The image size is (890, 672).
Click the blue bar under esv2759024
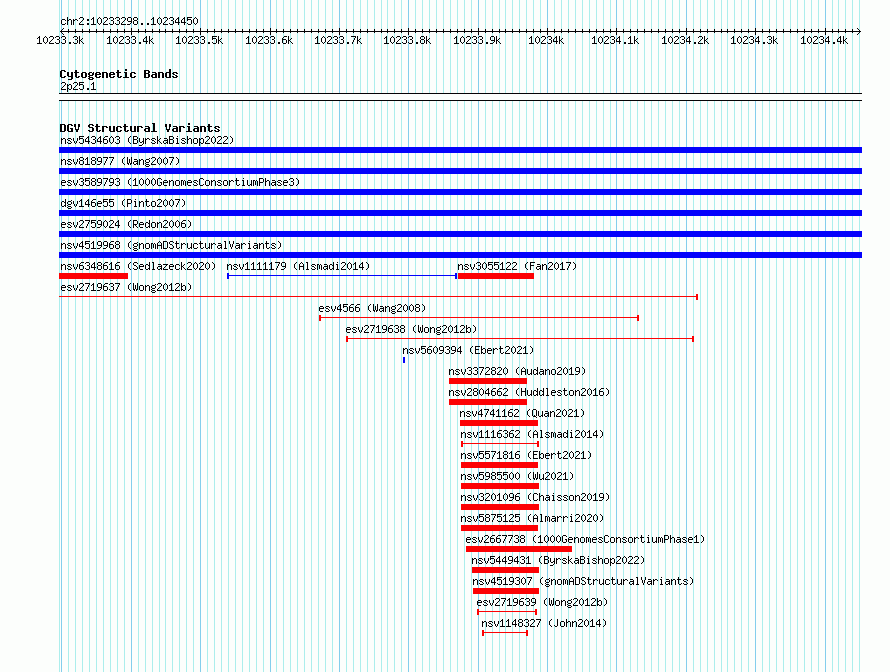pos(460,234)
